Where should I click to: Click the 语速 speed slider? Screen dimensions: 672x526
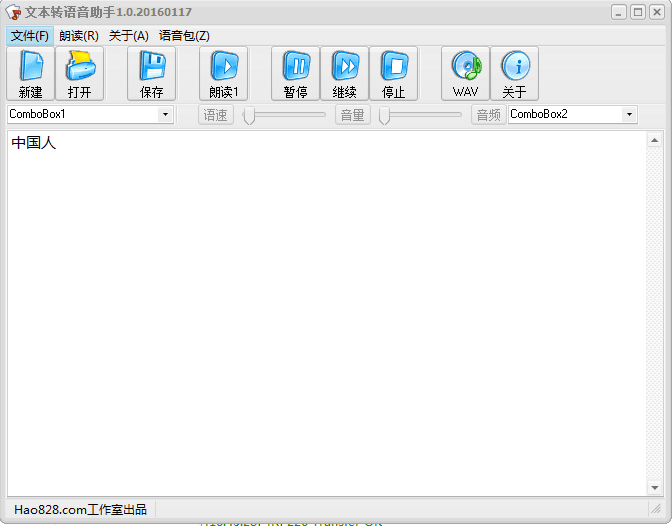pyautogui.click(x=286, y=116)
